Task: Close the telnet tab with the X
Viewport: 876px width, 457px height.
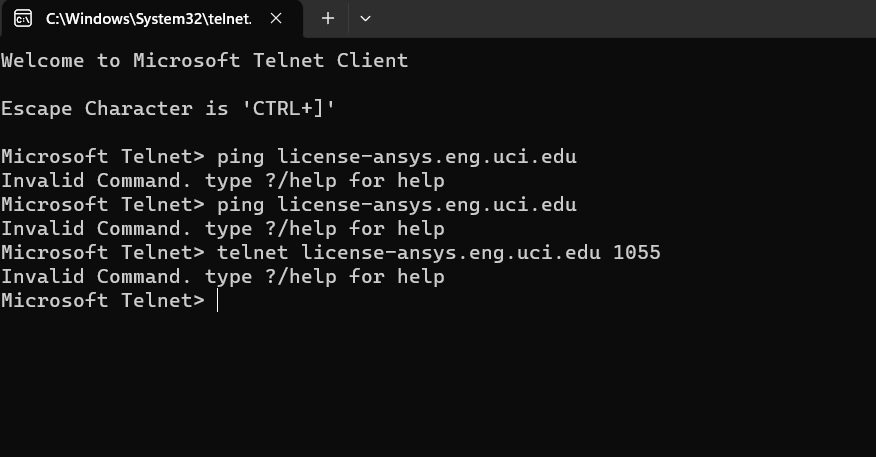Action: 276,18
